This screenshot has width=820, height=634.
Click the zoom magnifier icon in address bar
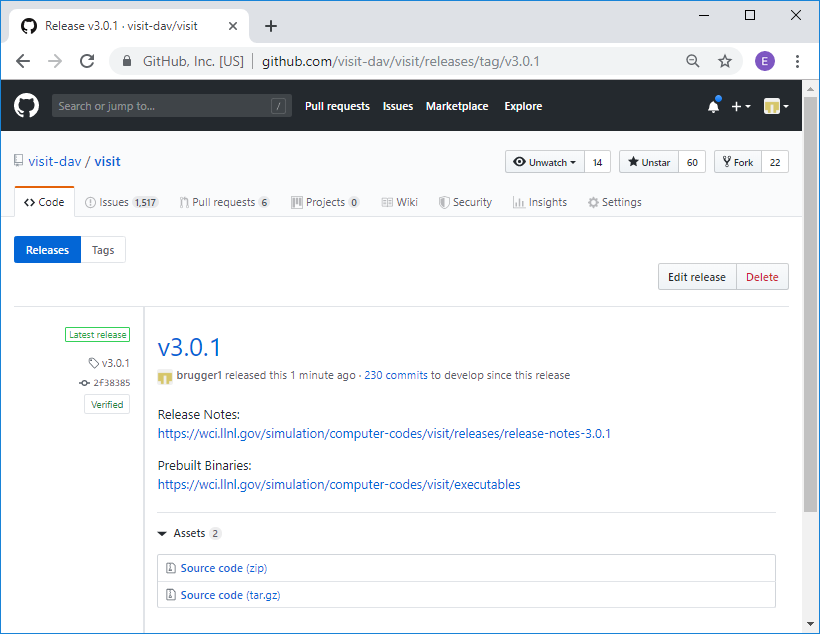[x=692, y=61]
